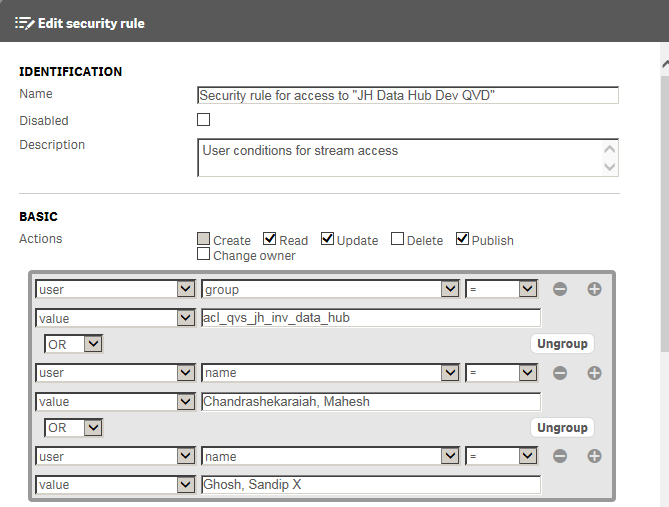The width and height of the screenshot is (669, 507).
Task: Click the rule Name input field
Action: [x=408, y=95]
